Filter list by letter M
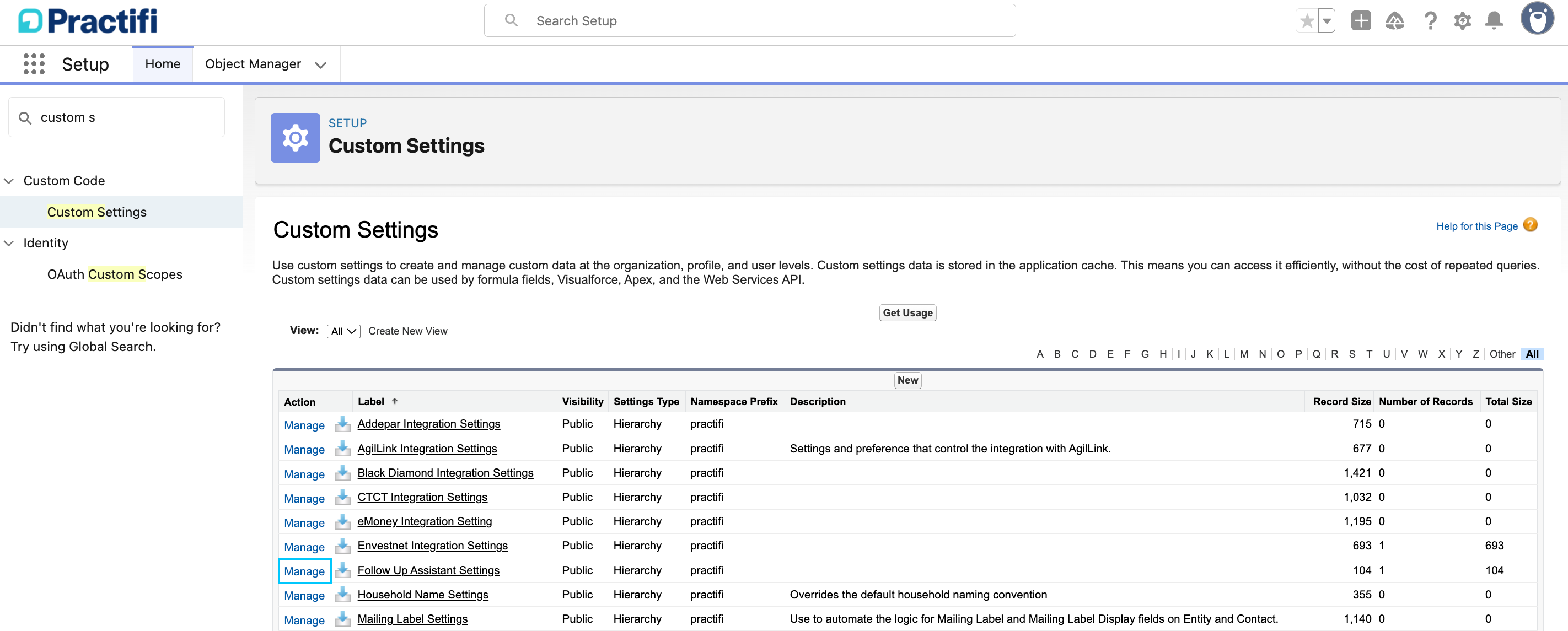This screenshot has height=631, width=1568. click(1244, 354)
